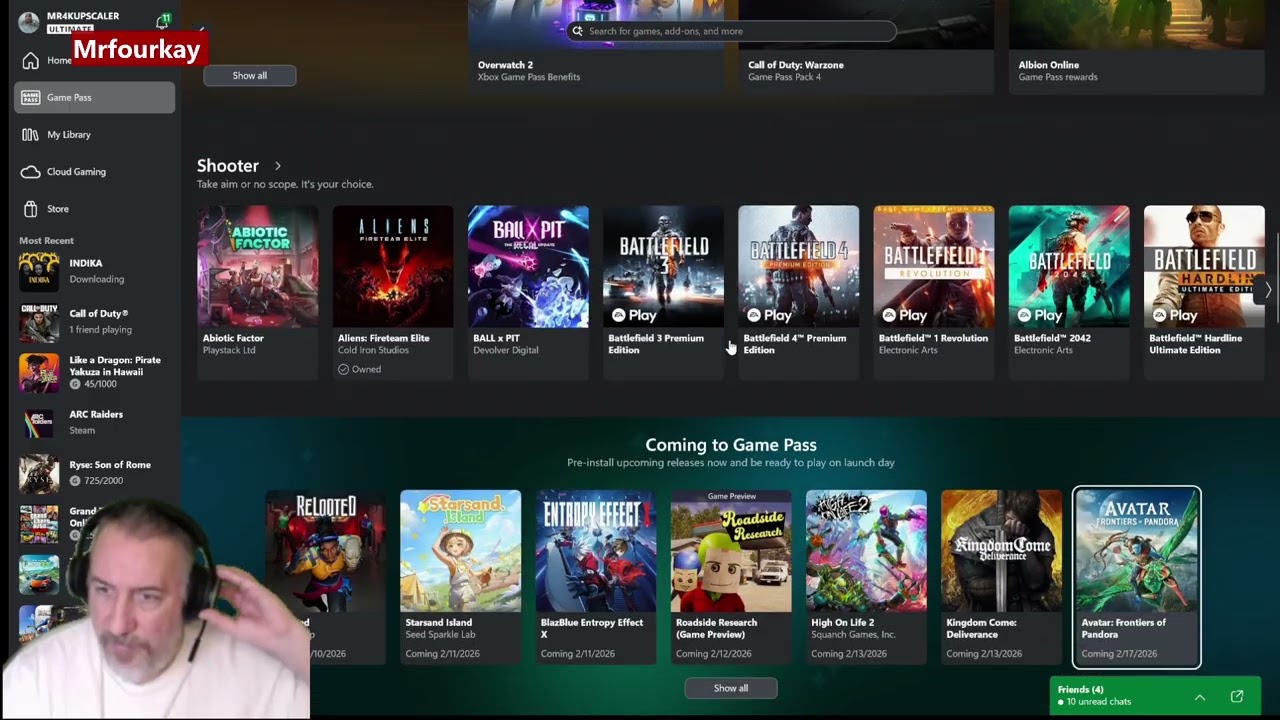The image size is (1280, 720).
Task: Open Battlefield 3 Premium Edition title
Action: coord(656,344)
